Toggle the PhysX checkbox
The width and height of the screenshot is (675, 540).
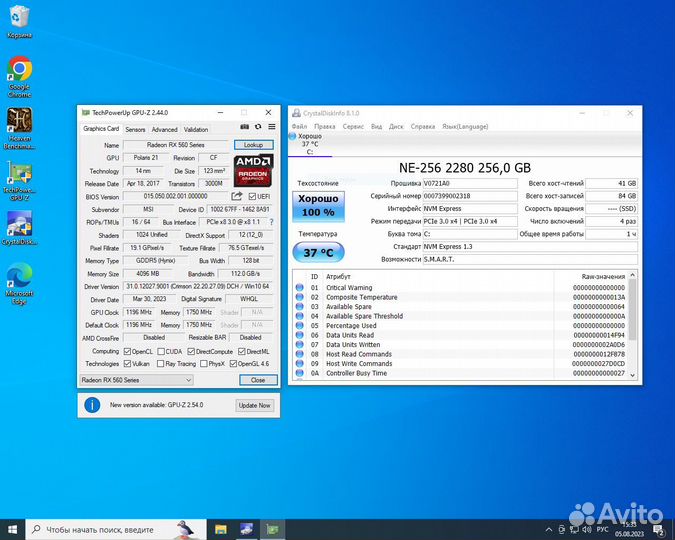[204, 363]
